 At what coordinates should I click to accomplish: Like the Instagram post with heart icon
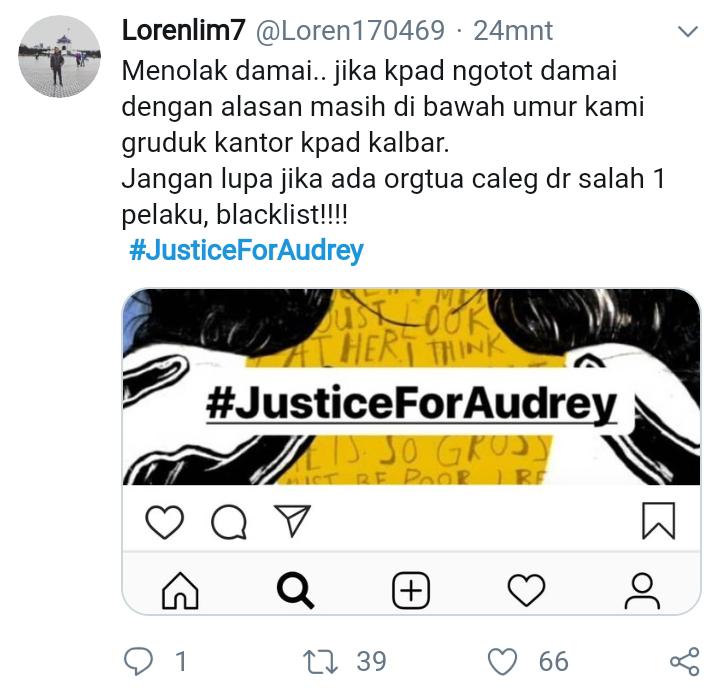pyautogui.click(x=164, y=522)
